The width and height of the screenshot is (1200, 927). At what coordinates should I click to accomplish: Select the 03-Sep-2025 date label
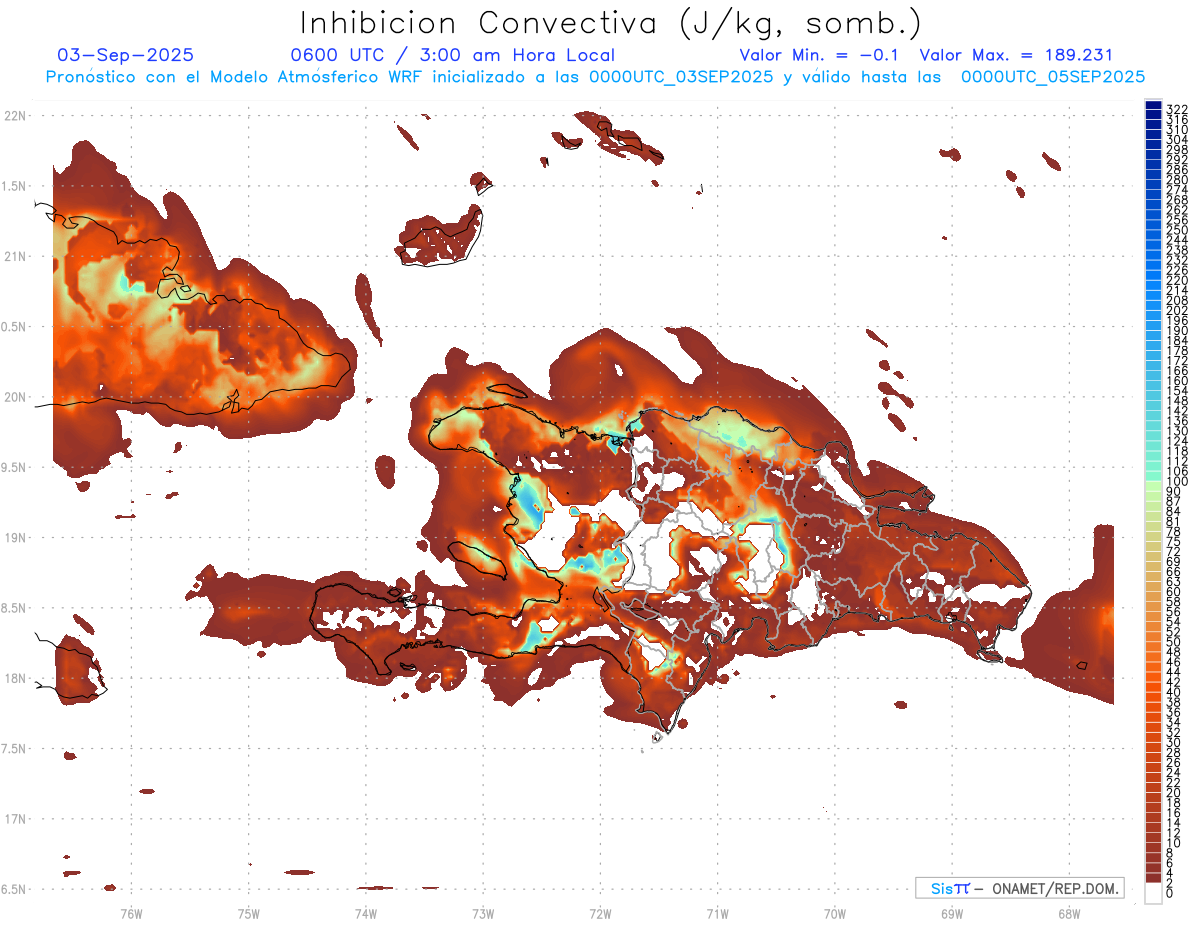click(x=126, y=55)
